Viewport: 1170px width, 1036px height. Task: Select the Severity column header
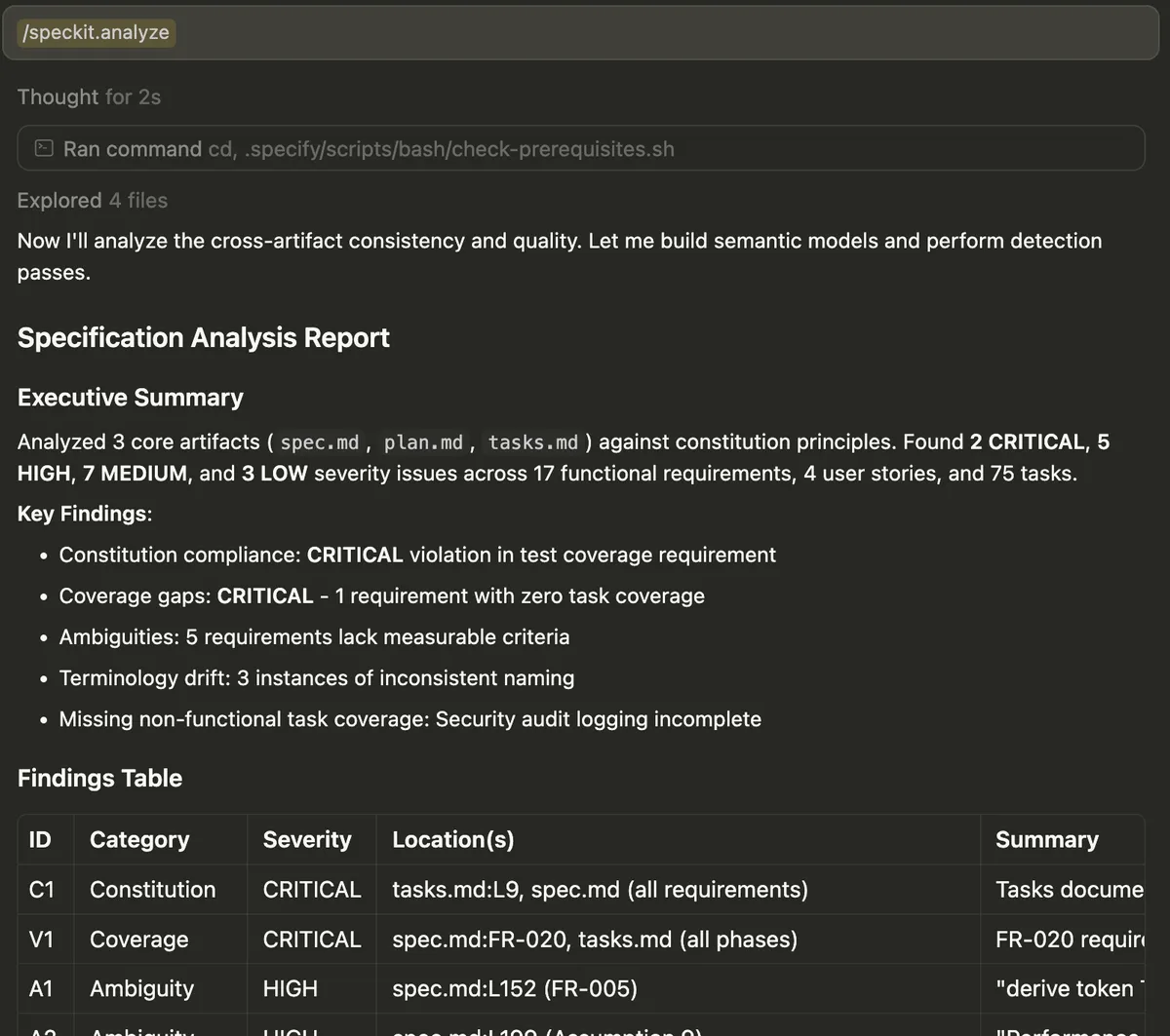point(307,839)
